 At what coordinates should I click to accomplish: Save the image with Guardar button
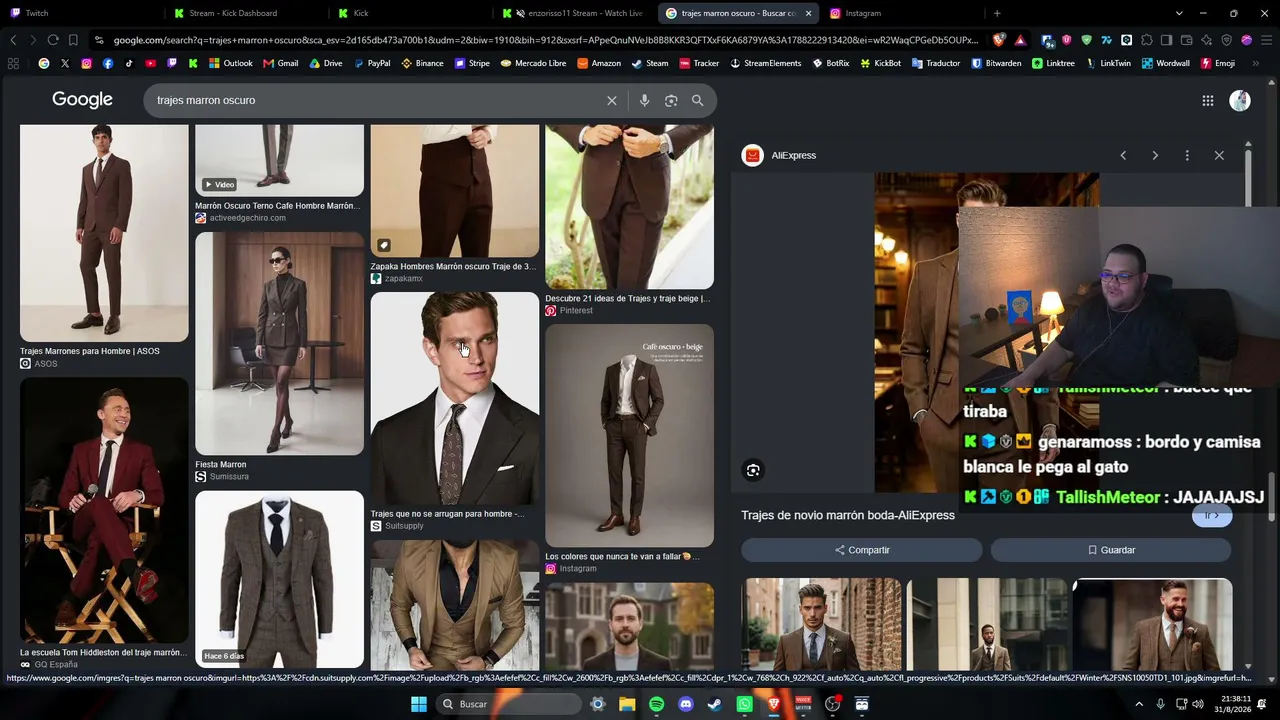(1111, 550)
